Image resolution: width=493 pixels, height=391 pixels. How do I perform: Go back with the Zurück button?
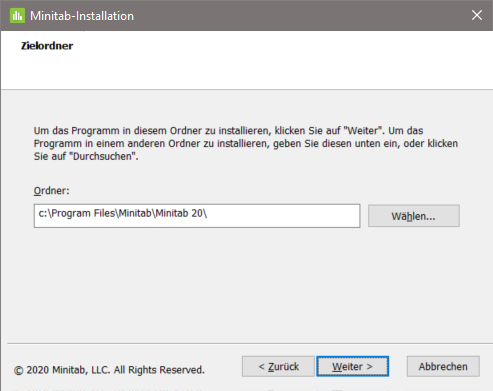coord(278,366)
